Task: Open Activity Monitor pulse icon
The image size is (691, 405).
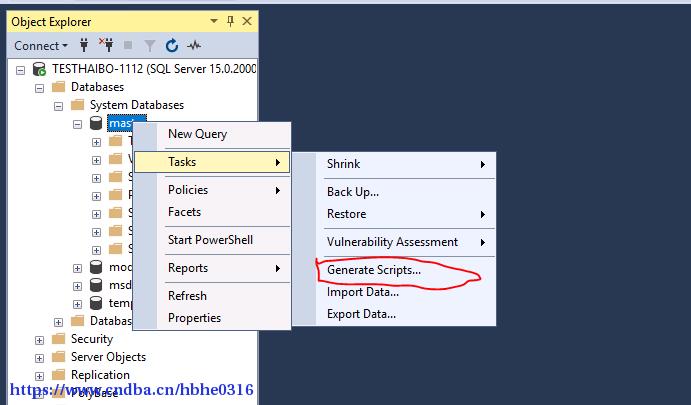Action: pos(194,45)
